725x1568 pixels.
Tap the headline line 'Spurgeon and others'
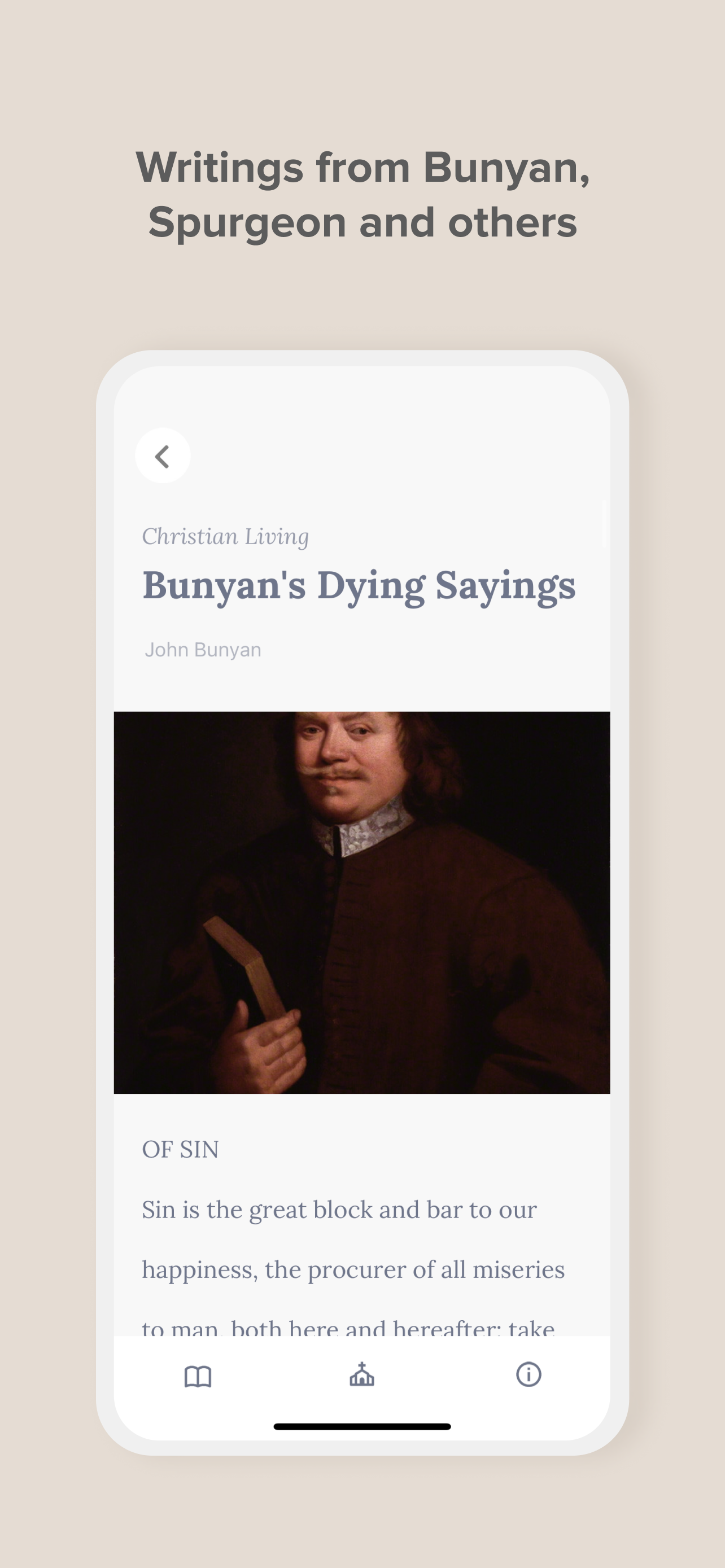point(363,222)
